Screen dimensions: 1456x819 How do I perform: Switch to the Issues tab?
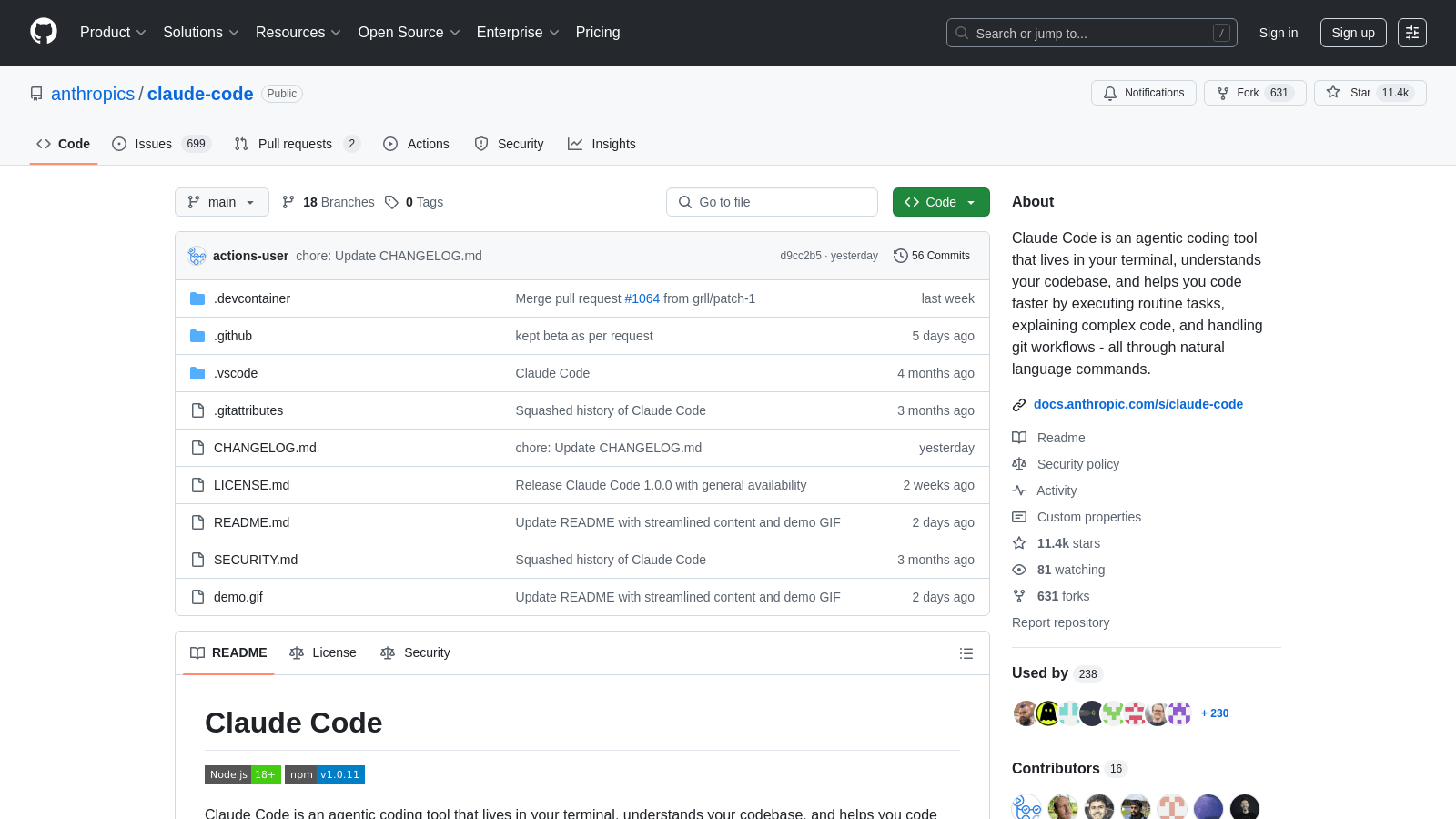(152, 143)
